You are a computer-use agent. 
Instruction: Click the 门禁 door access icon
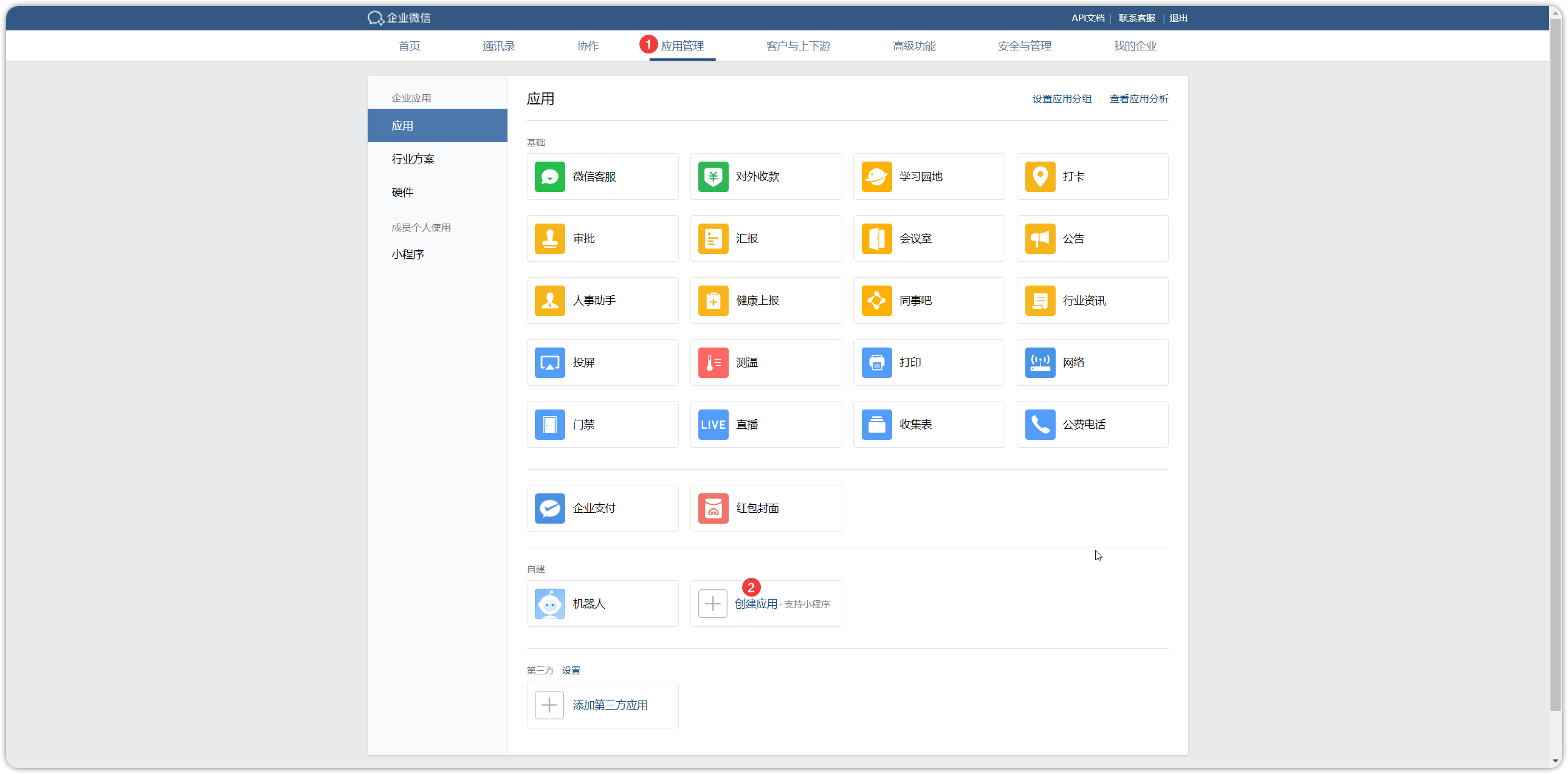click(x=549, y=425)
